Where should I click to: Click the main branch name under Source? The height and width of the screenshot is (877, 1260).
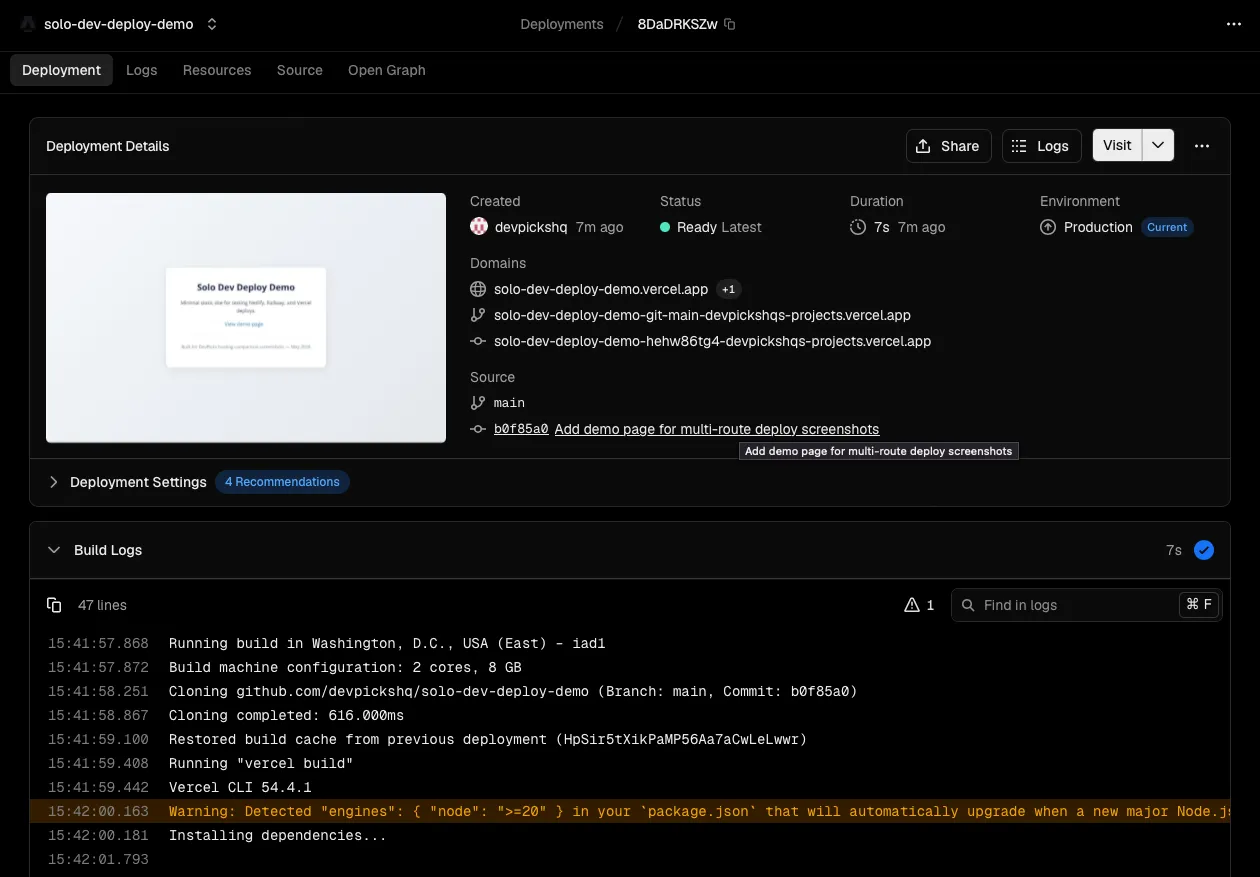[509, 402]
